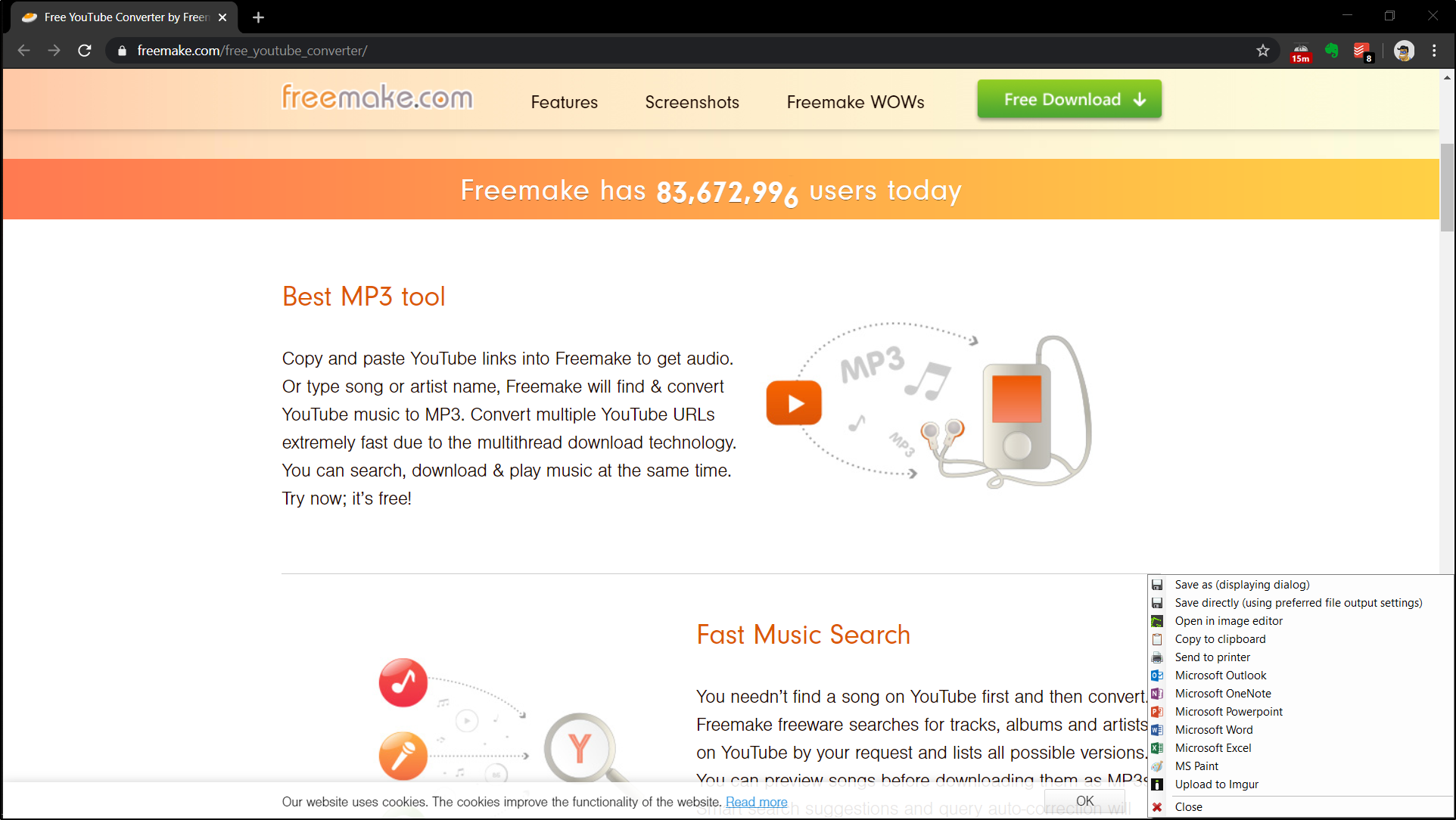Click the Freemake YouTube play button icon

pos(793,402)
